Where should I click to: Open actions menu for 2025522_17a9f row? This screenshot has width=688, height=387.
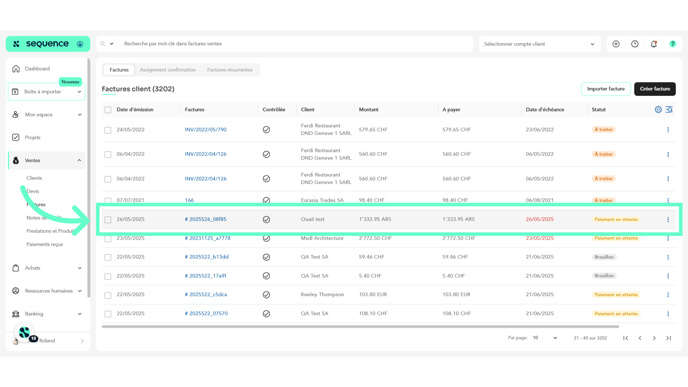668,276
